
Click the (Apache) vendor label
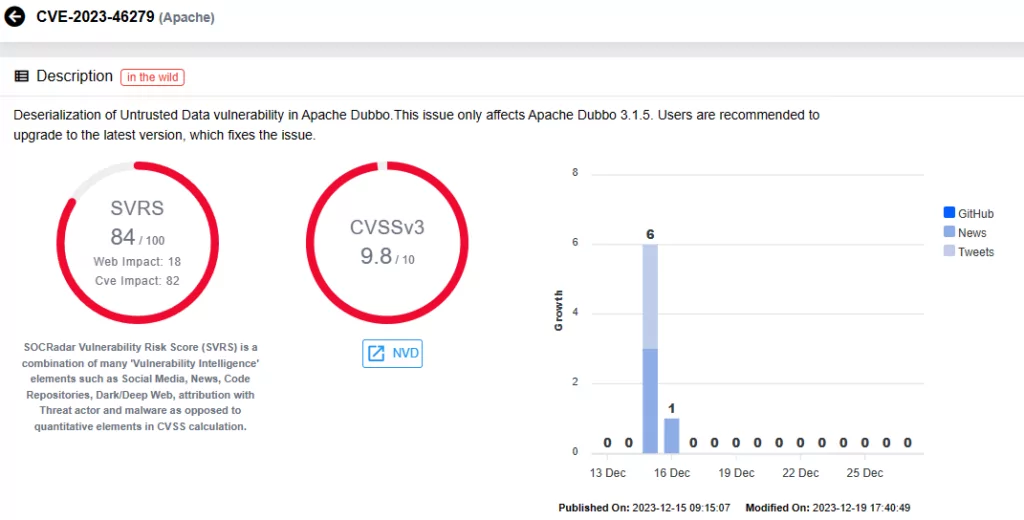pos(187,18)
